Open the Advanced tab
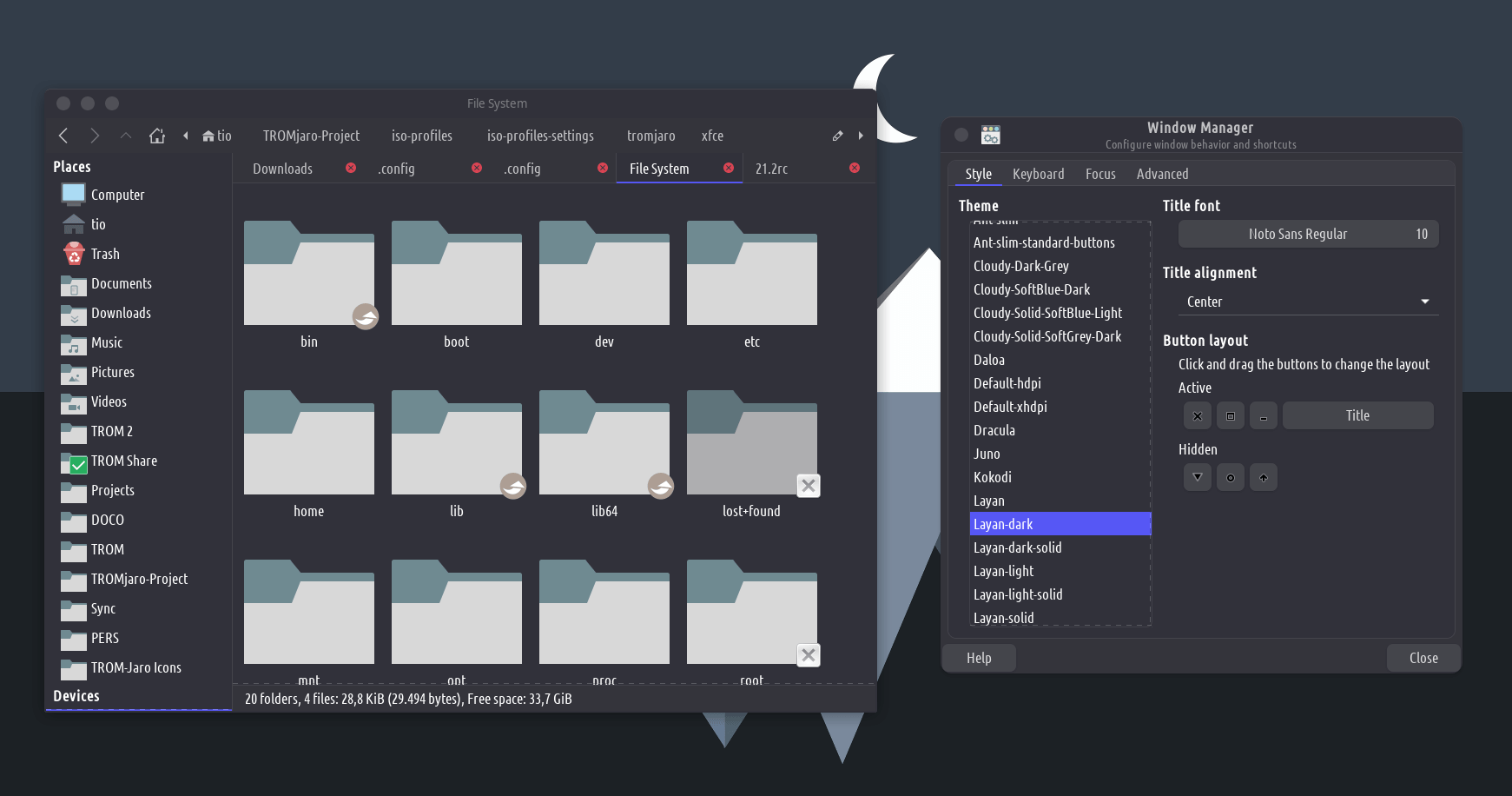This screenshot has width=1512, height=796. pyautogui.click(x=1162, y=174)
